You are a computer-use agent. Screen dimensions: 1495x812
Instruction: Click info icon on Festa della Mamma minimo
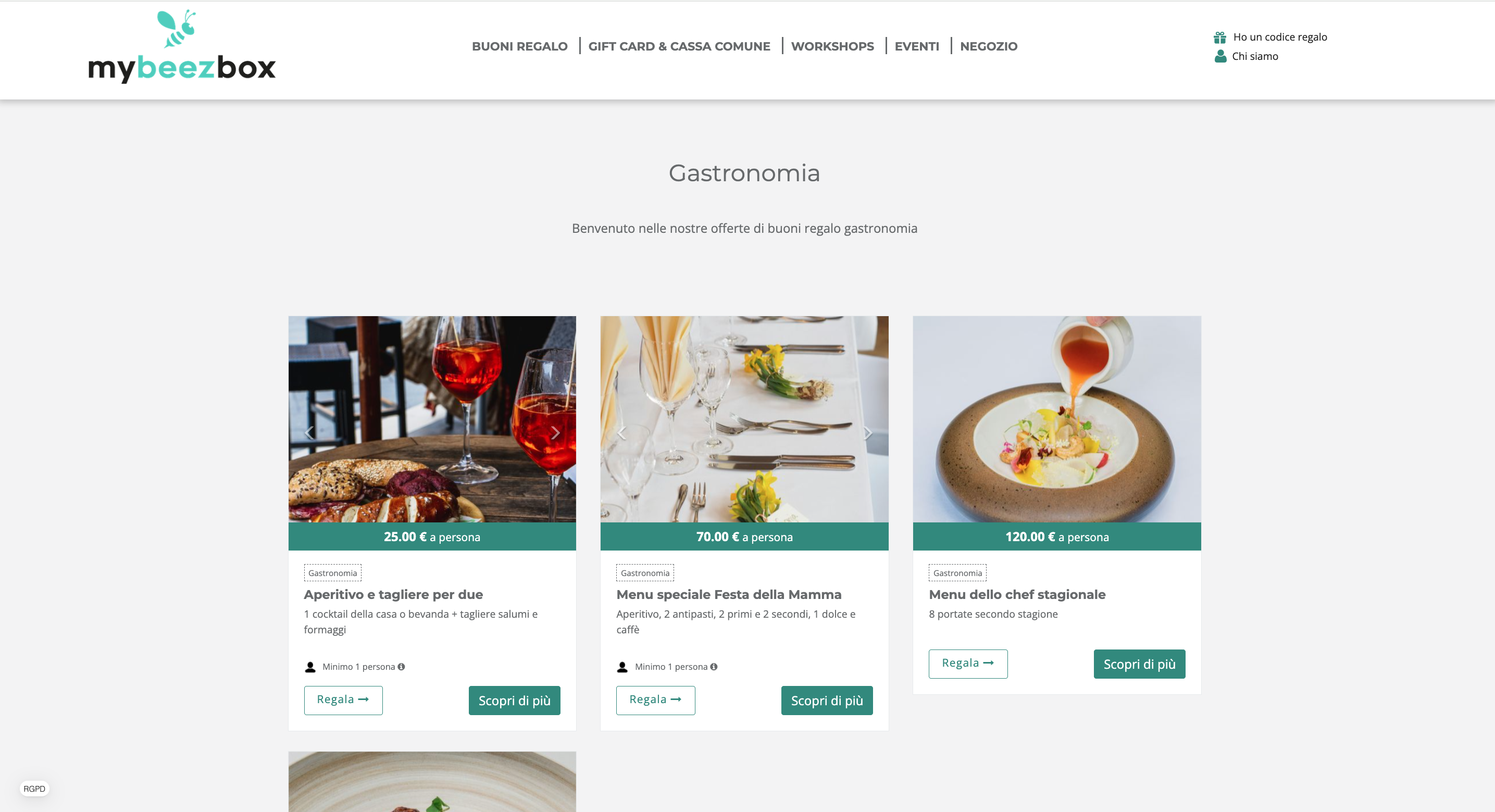(x=714, y=666)
